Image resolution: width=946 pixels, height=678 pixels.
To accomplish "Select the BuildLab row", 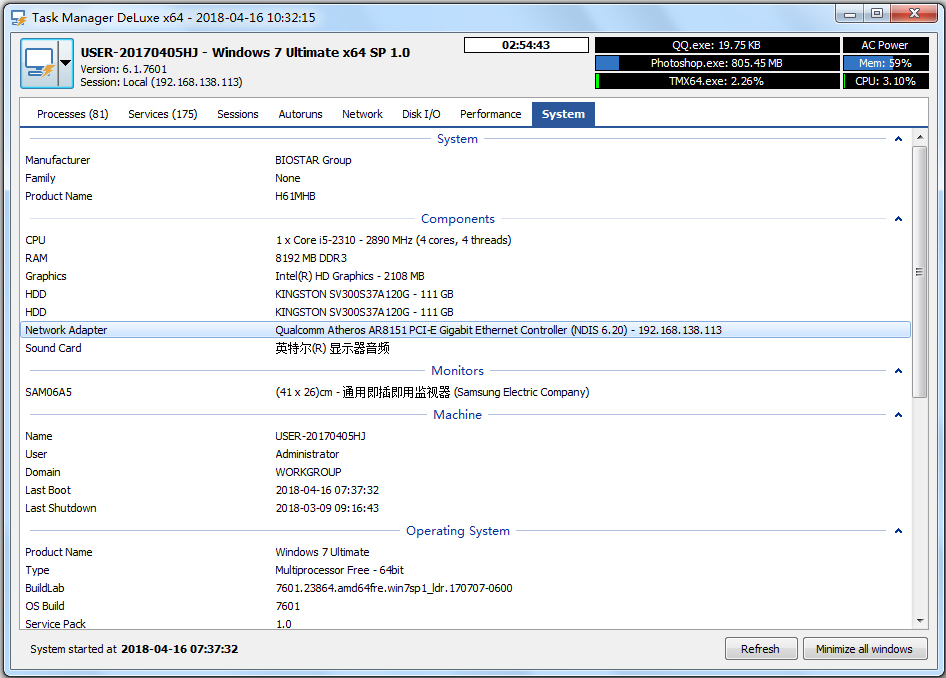I will 465,588.
